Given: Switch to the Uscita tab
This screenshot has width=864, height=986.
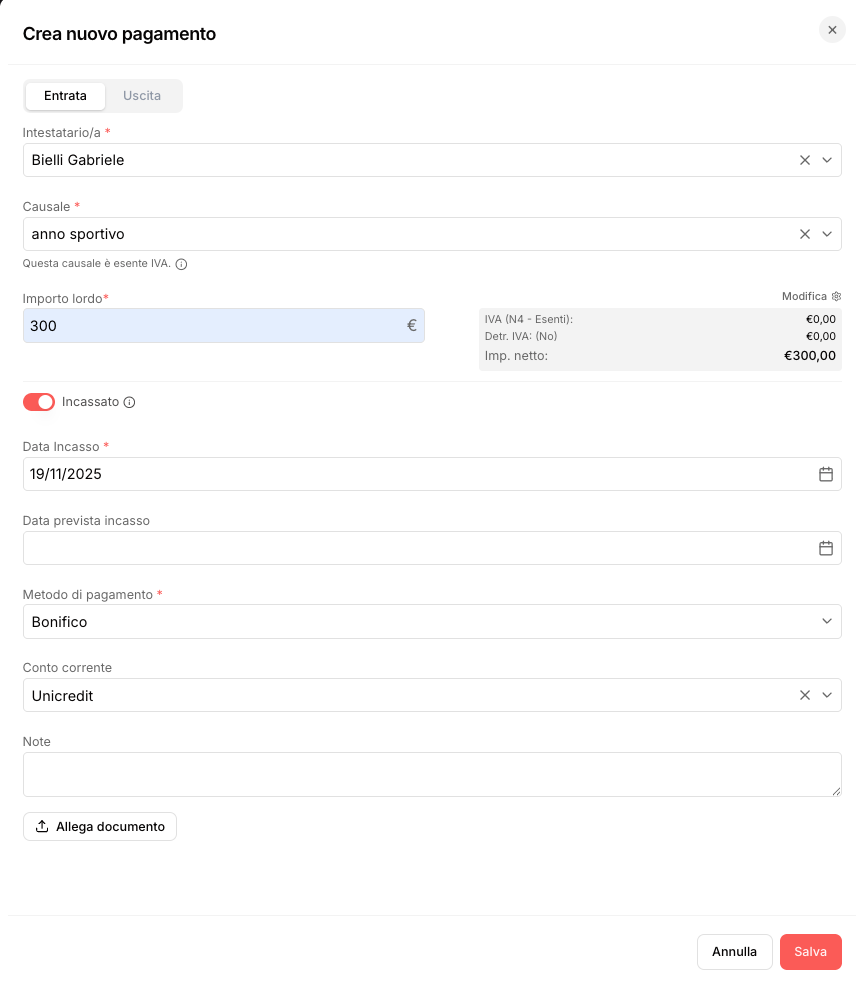Looking at the screenshot, I should (x=142, y=96).
